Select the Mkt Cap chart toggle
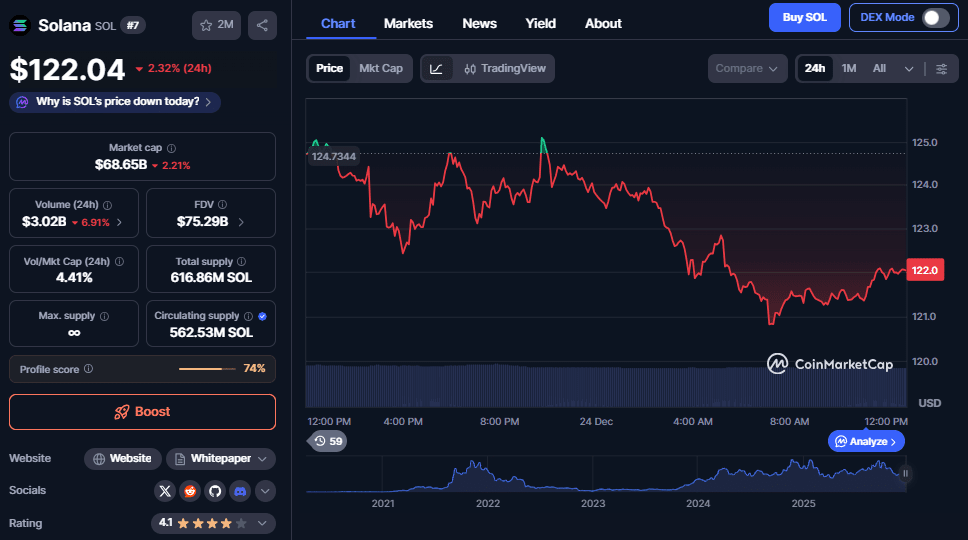The image size is (968, 540). coord(379,68)
